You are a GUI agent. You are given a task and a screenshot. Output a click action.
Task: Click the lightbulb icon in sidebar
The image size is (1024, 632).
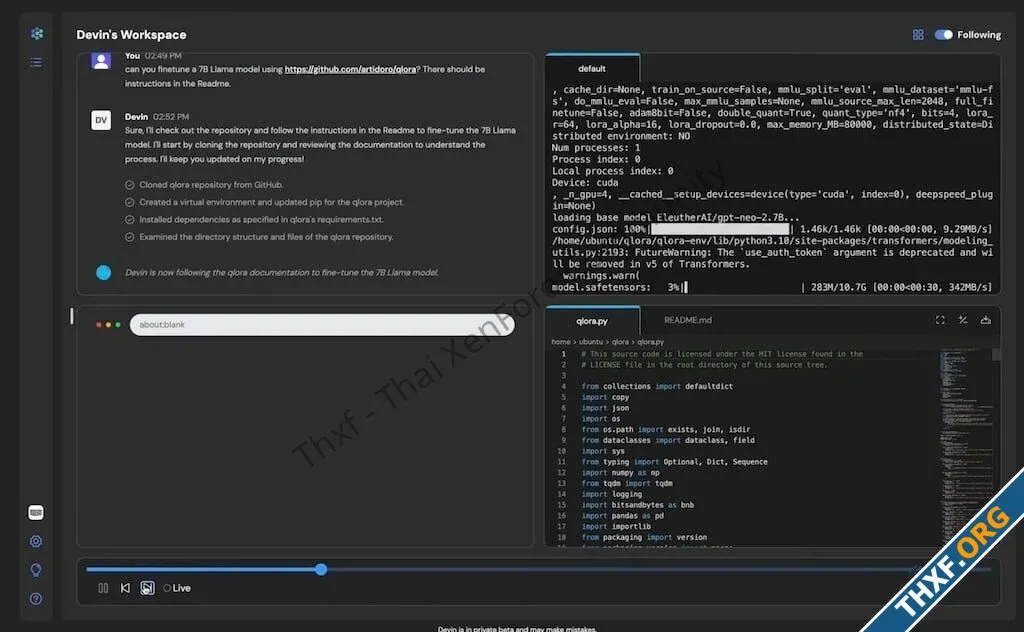tap(36, 570)
